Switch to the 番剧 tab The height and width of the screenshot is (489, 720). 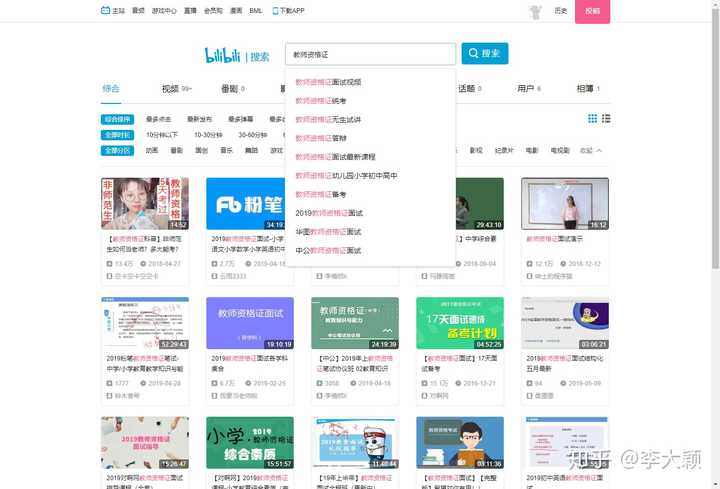click(233, 89)
